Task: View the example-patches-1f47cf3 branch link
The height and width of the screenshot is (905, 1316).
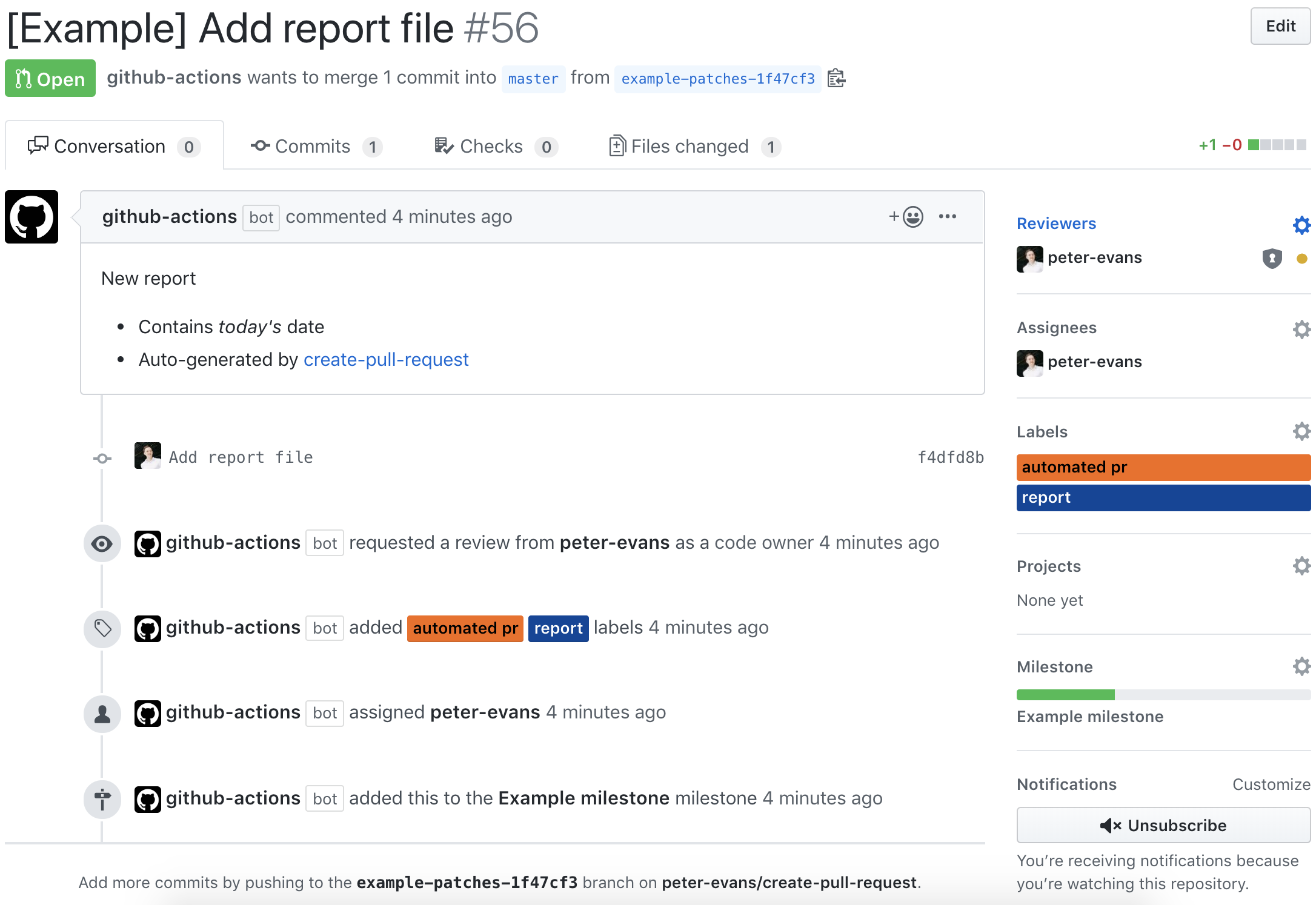Action: click(717, 78)
